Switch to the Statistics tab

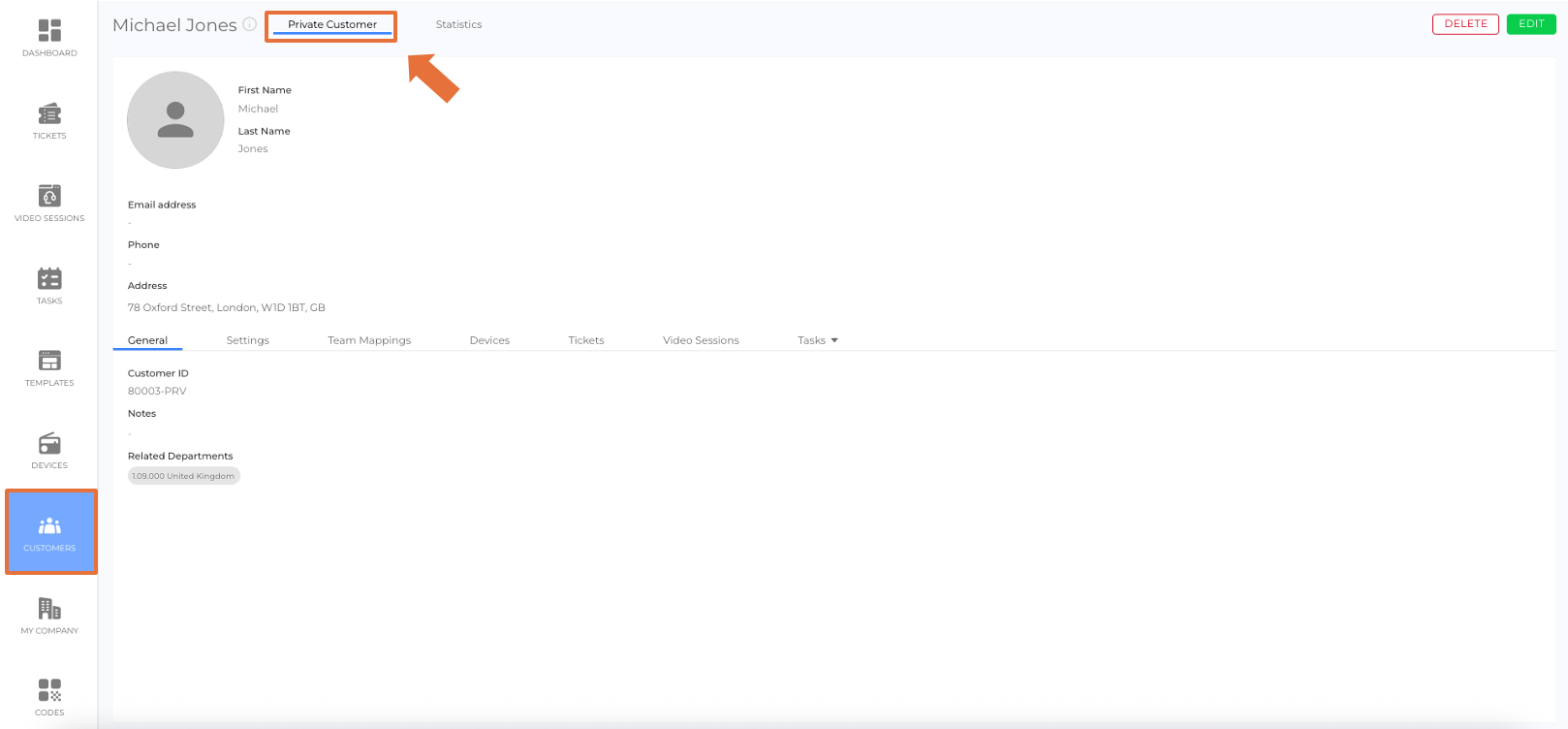(458, 24)
